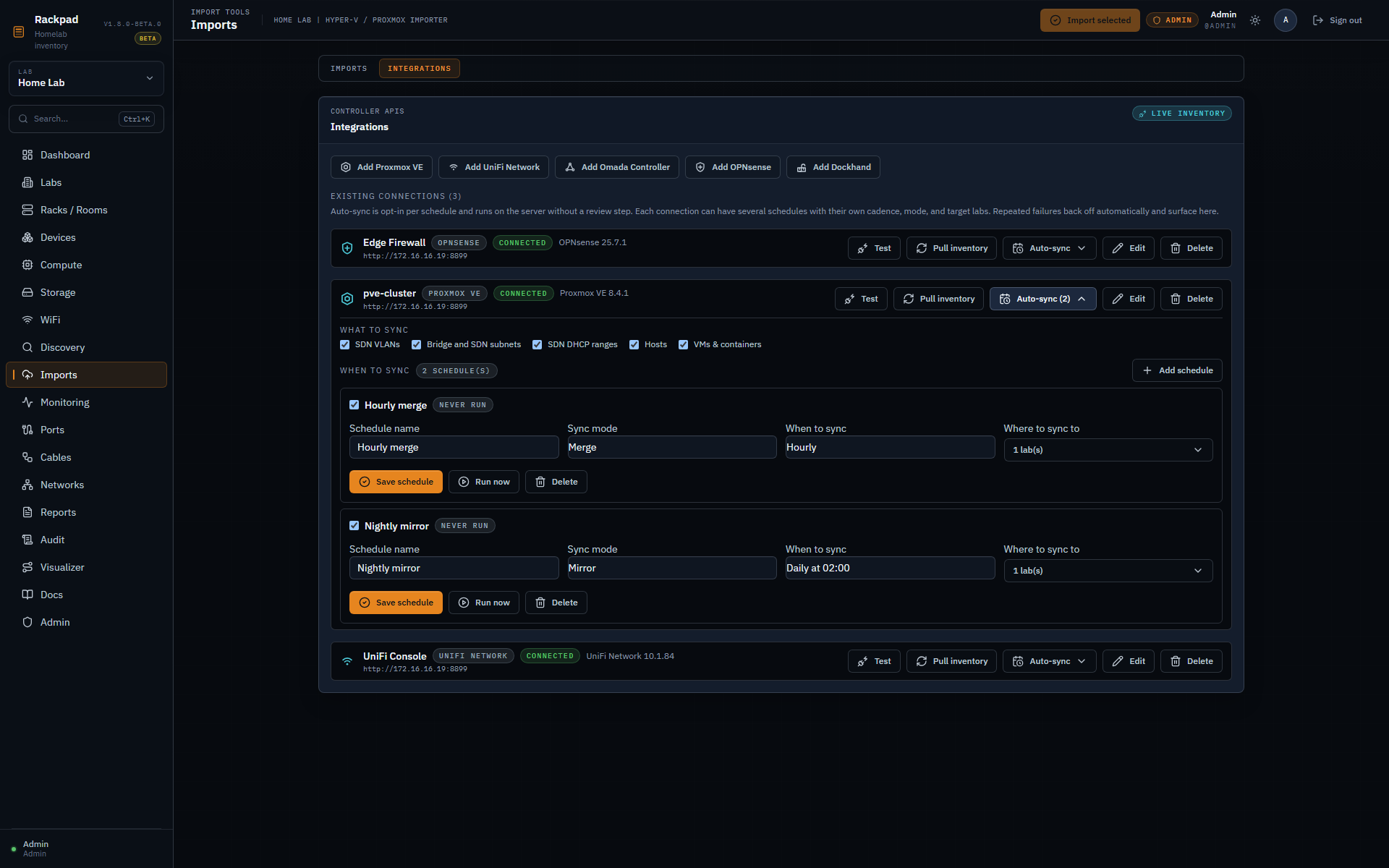
Task: Open the Imports sidebar menu item
Action: 86,375
